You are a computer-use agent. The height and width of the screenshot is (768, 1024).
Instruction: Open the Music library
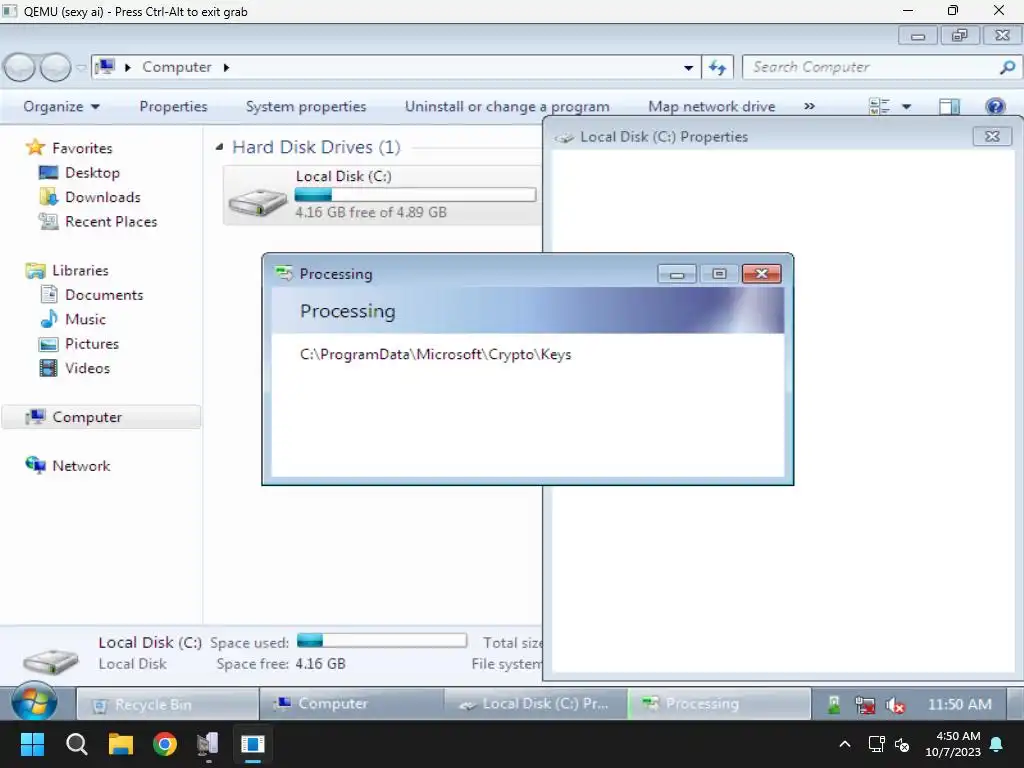(85, 319)
